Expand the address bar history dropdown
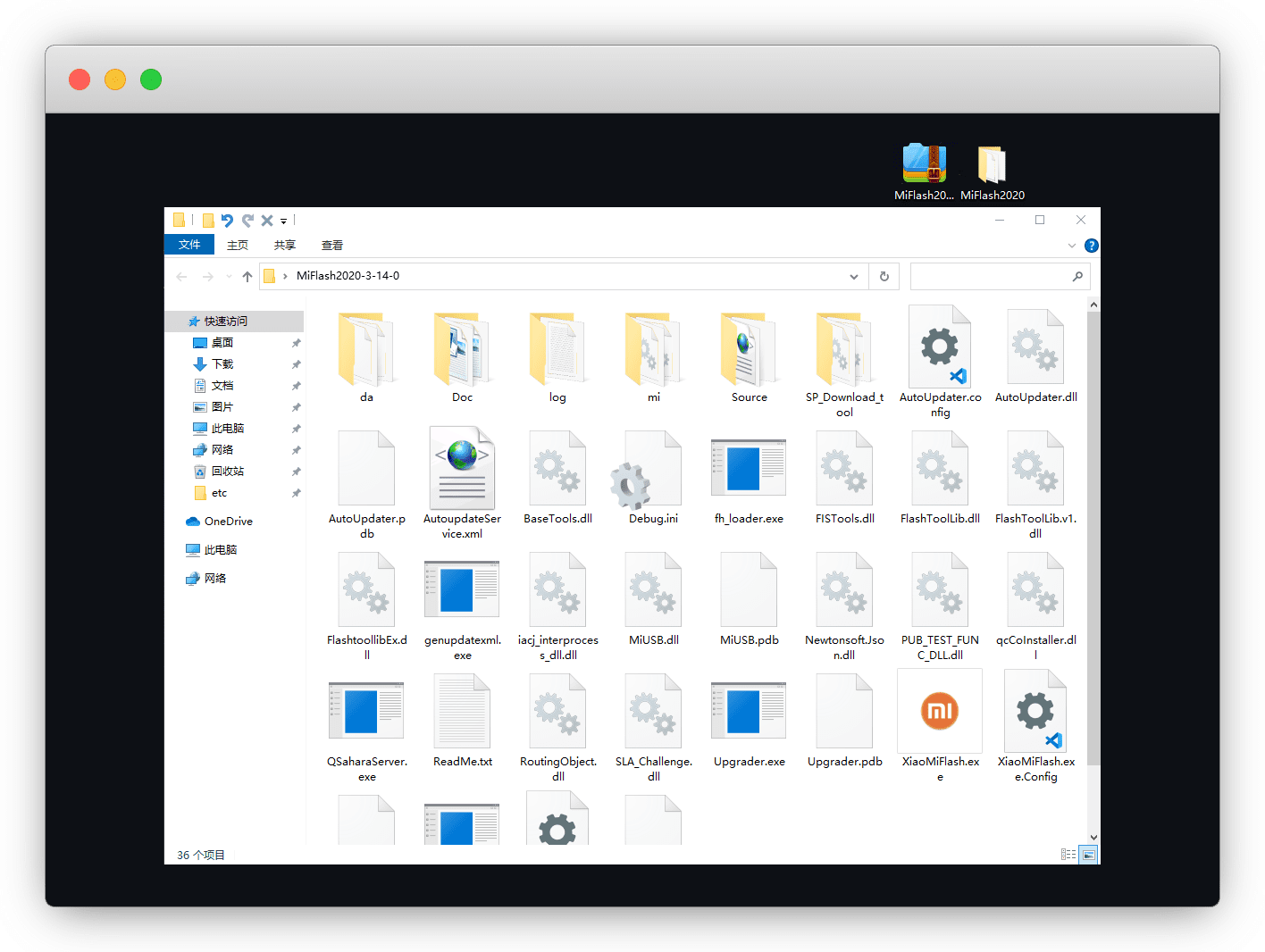This screenshot has width=1265, height=952. 854,277
